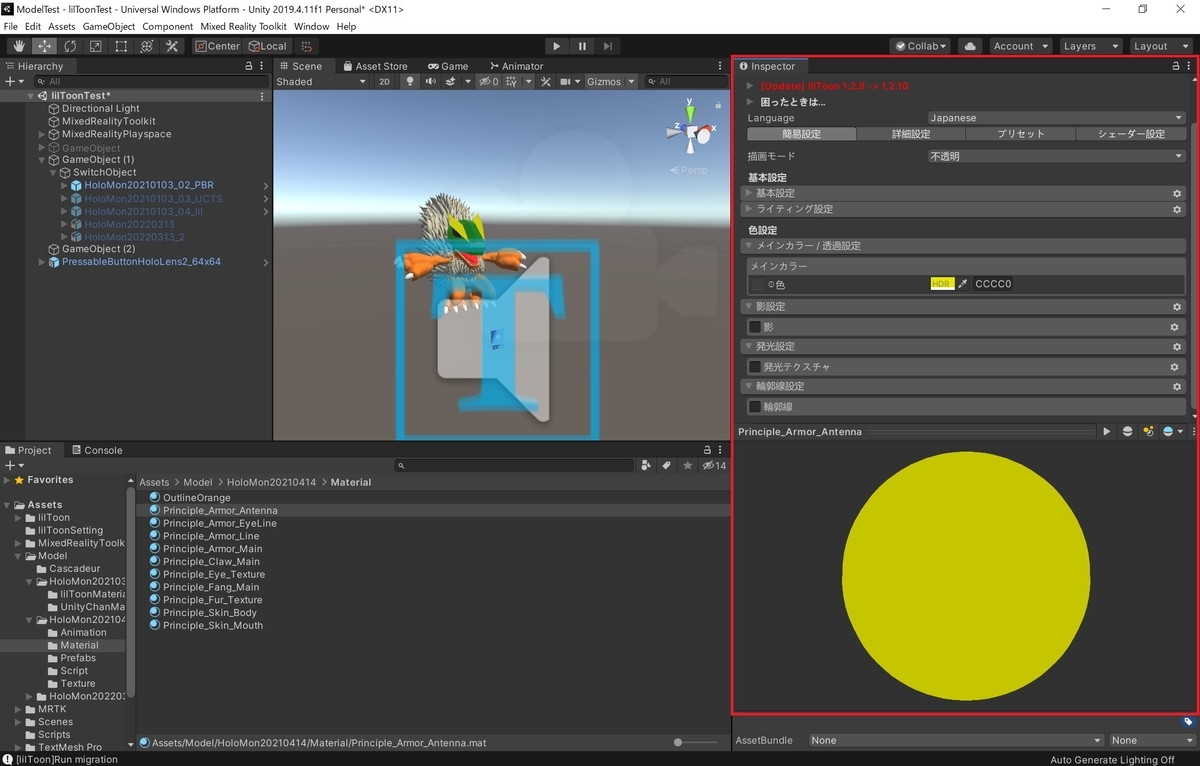Open gear menu for ライティング設定 section

pos(1177,210)
